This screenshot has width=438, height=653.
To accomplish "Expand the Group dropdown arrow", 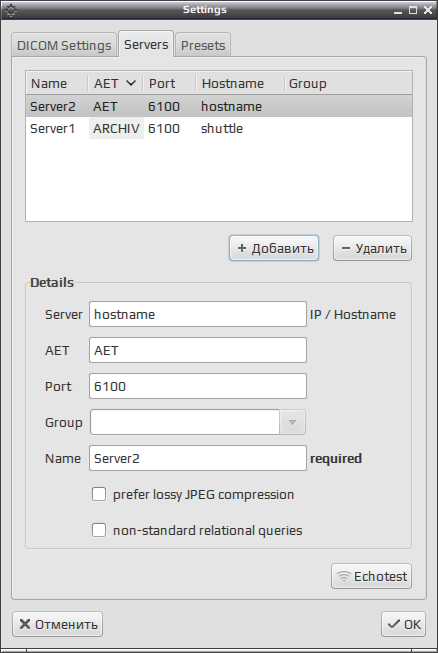I will coord(292,422).
